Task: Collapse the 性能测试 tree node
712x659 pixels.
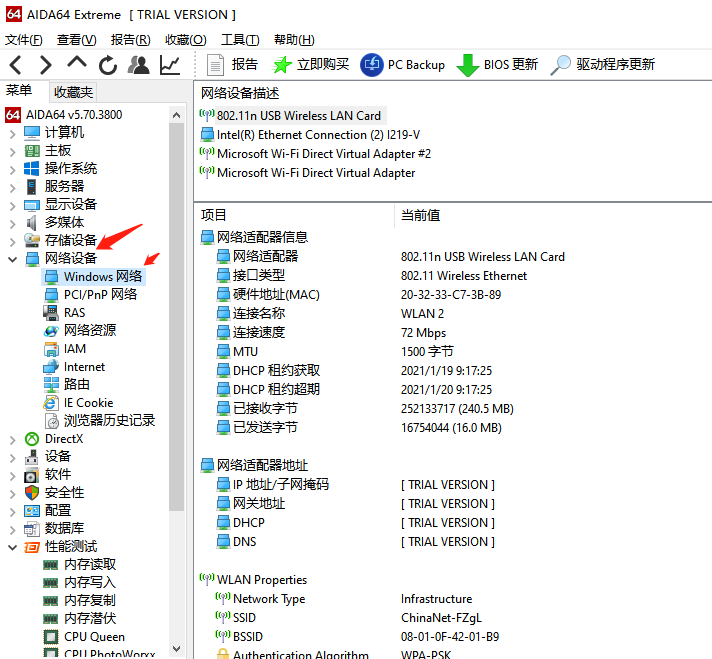Action: (12, 547)
